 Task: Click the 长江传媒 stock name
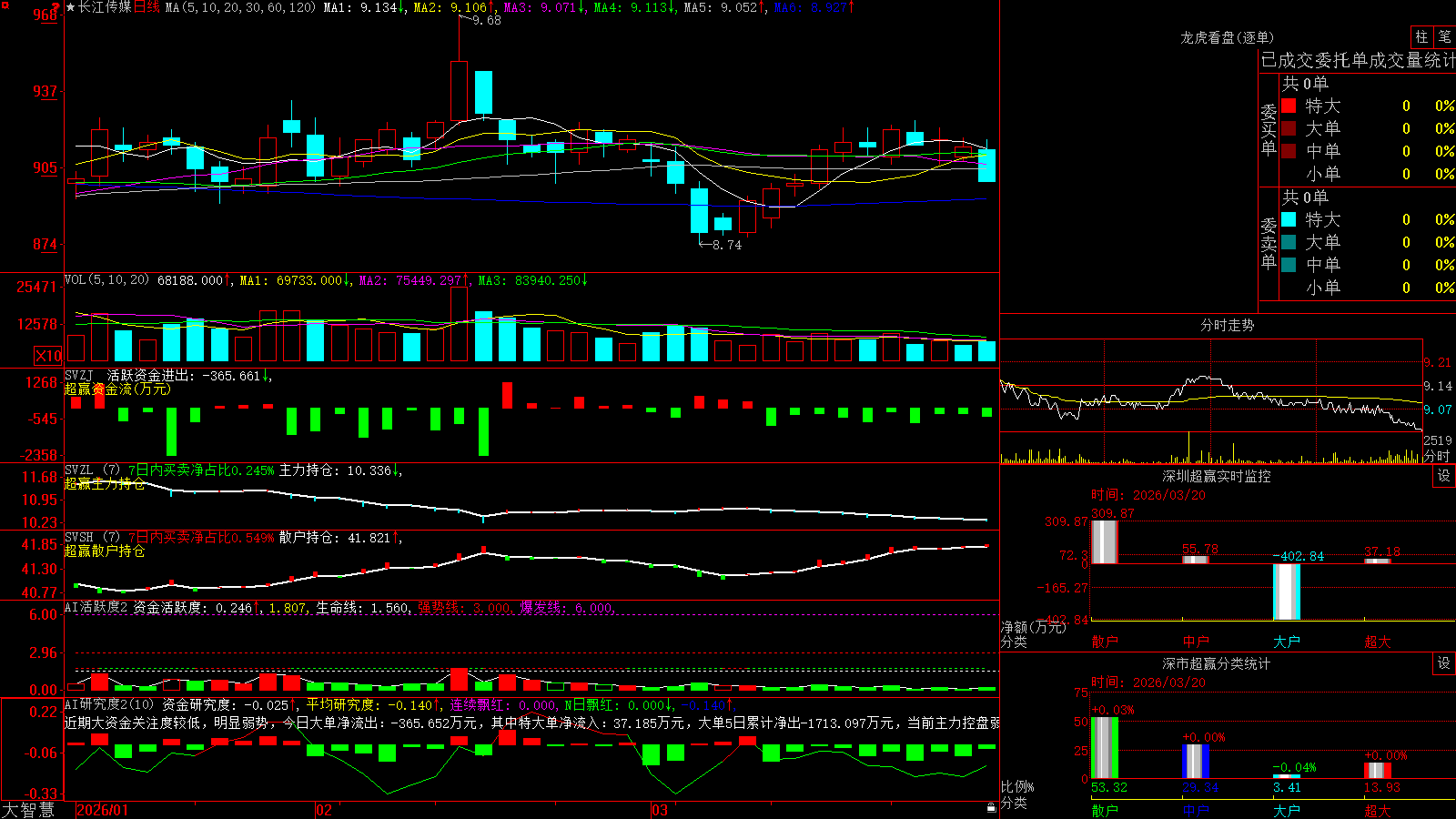coord(105,7)
